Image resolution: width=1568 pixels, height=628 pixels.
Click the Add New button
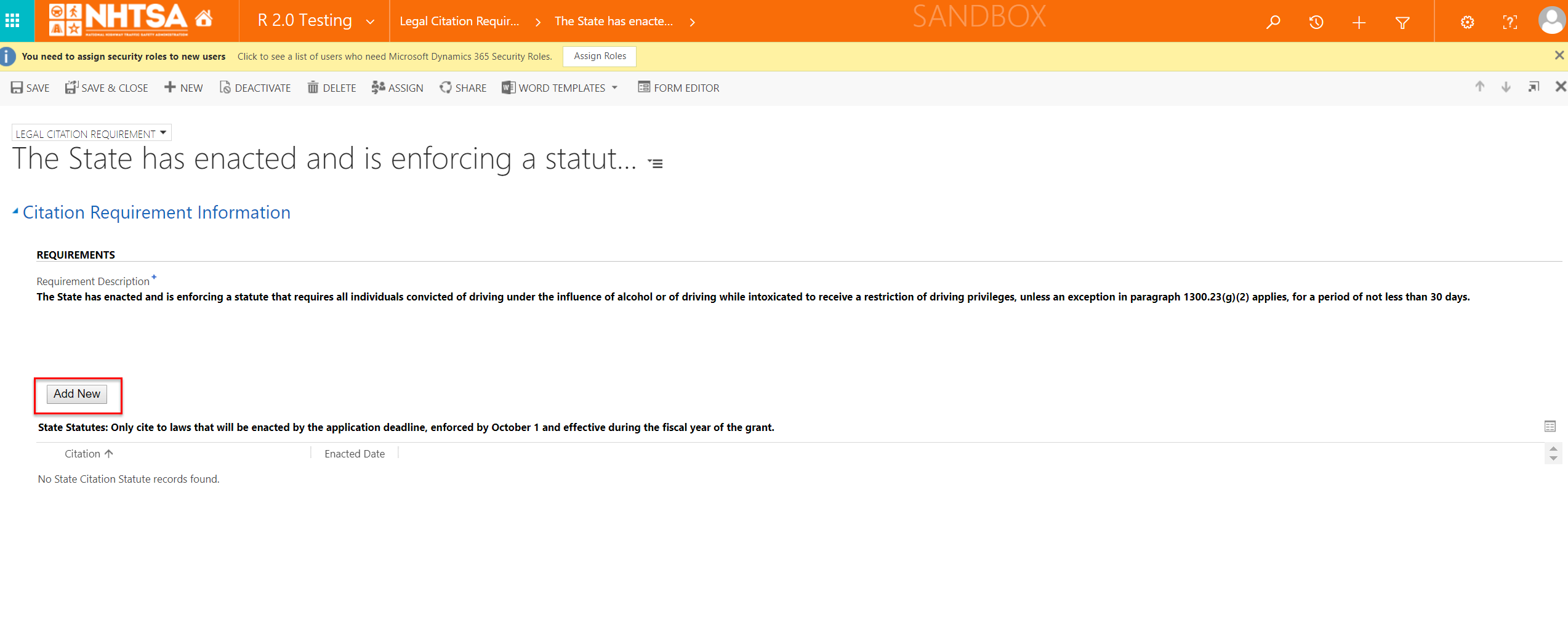click(77, 394)
